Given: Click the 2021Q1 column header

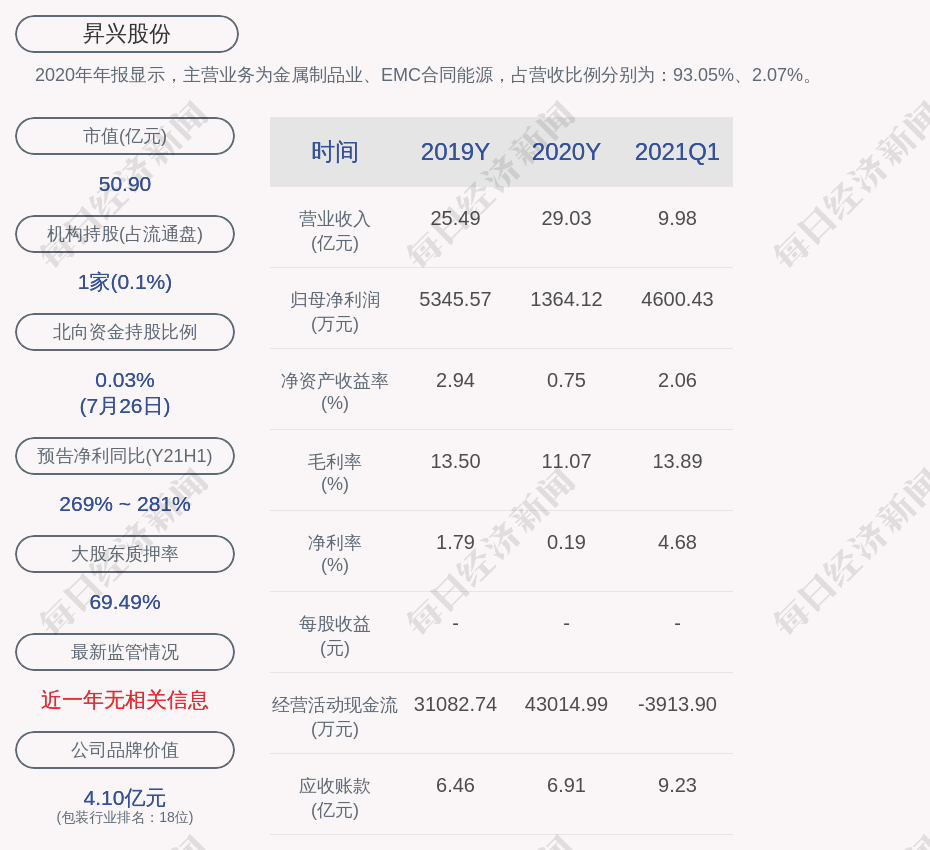Looking at the screenshot, I should tap(677, 152).
